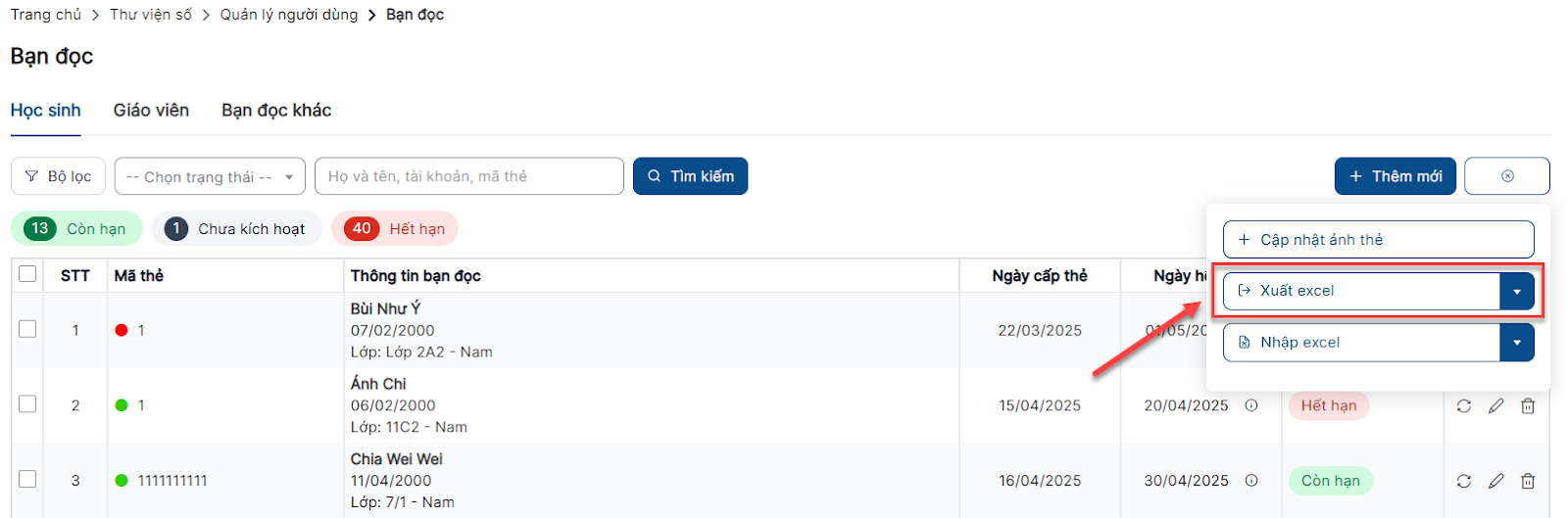Delete the Chia Wei Wei reader record
1568x518 pixels.
(x=1528, y=481)
